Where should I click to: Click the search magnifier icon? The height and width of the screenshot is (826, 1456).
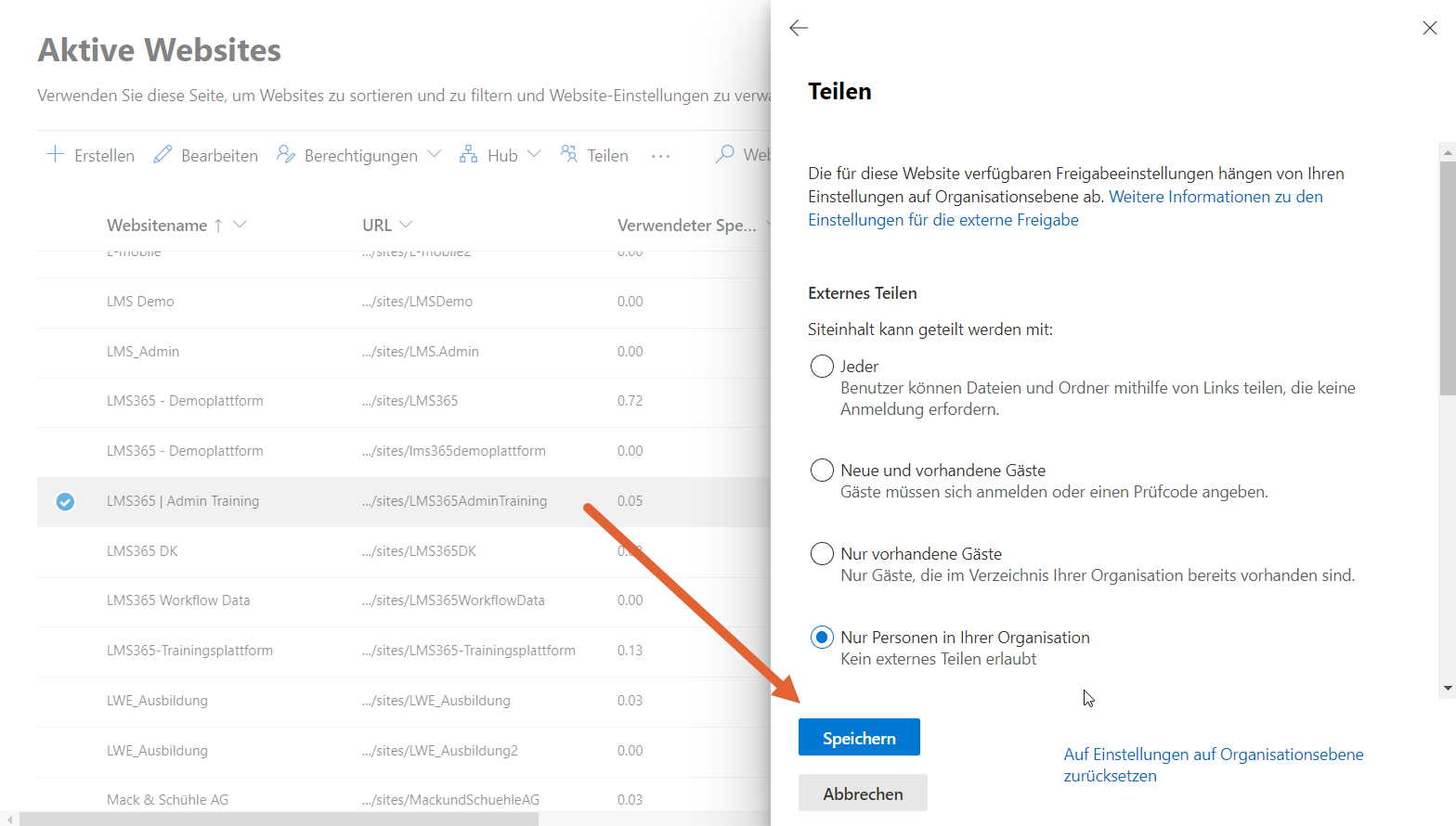(x=724, y=154)
